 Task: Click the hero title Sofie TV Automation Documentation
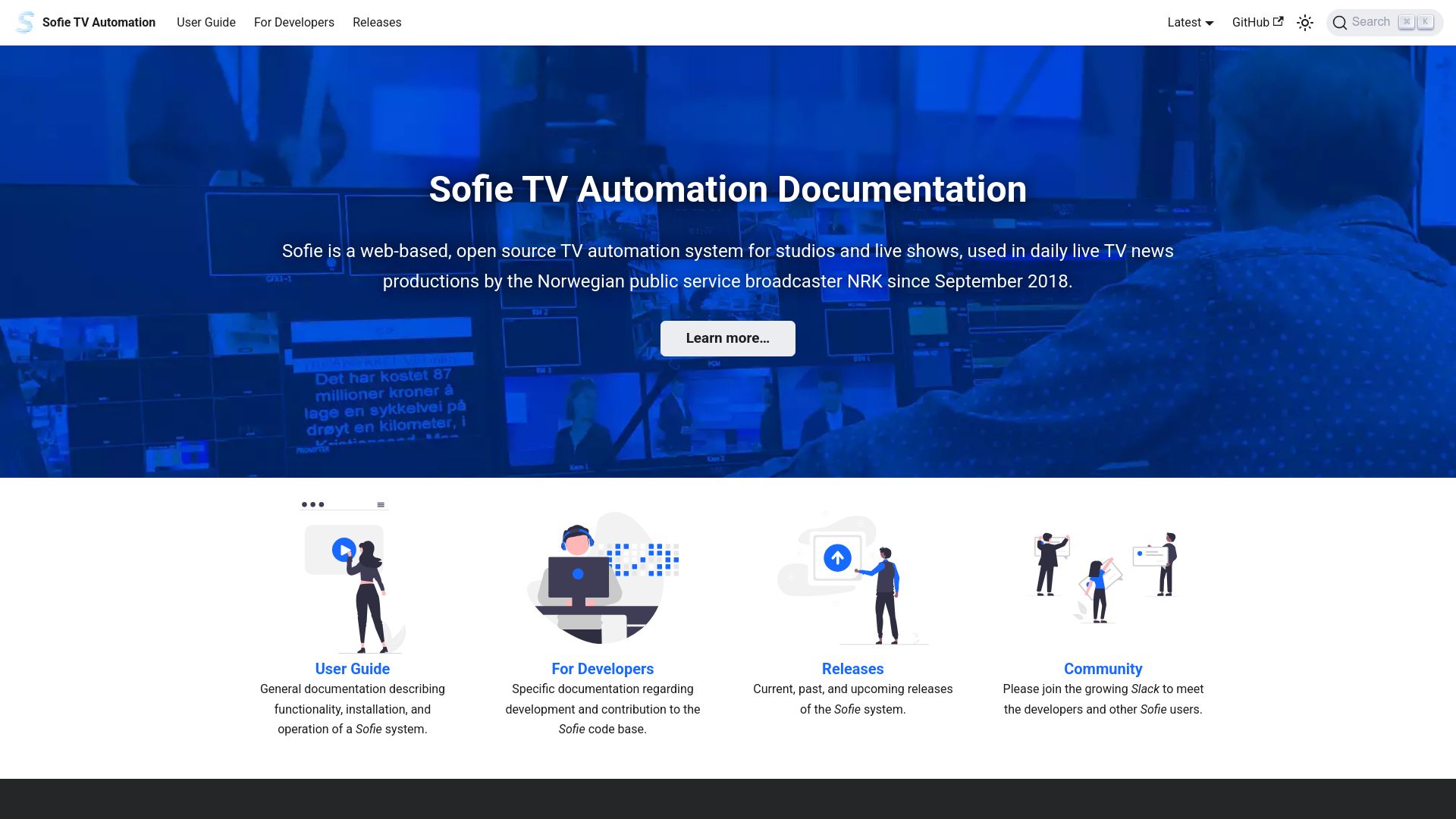[728, 189]
